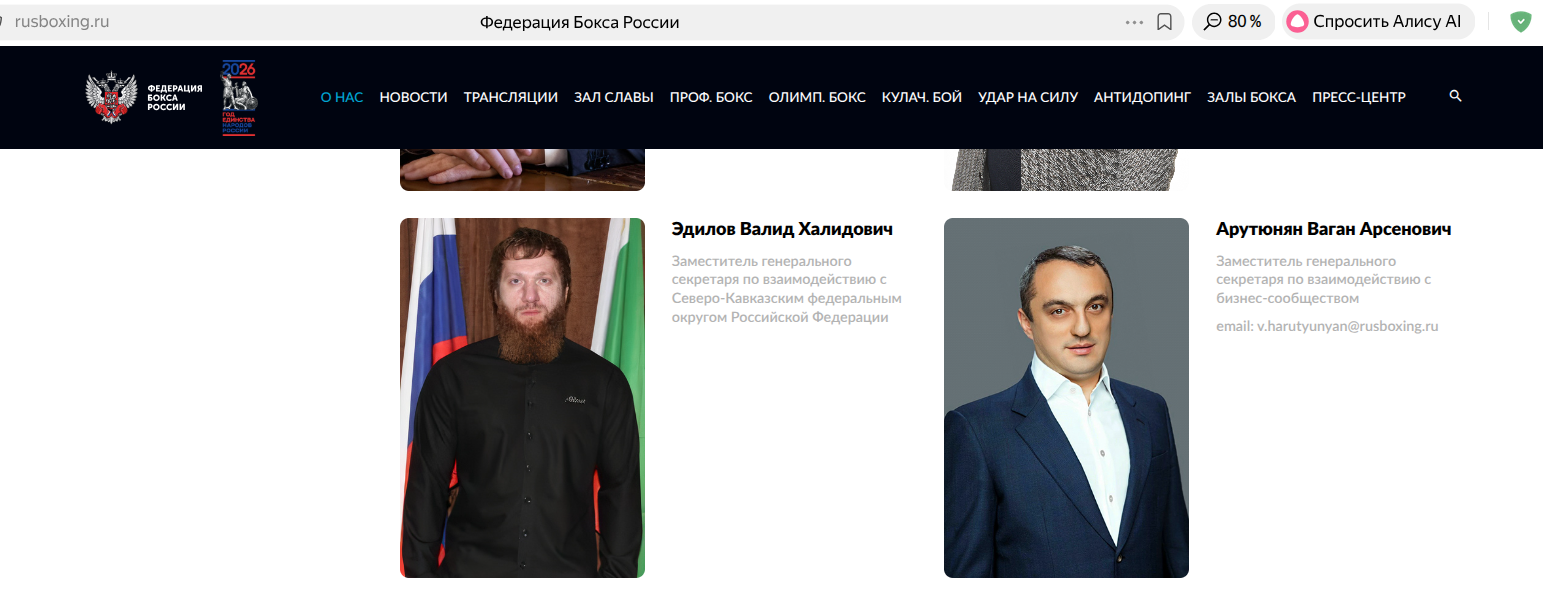This screenshot has height=601, width=1543.
Task: Click the name Эдилов Валид Халидович
Action: click(782, 229)
